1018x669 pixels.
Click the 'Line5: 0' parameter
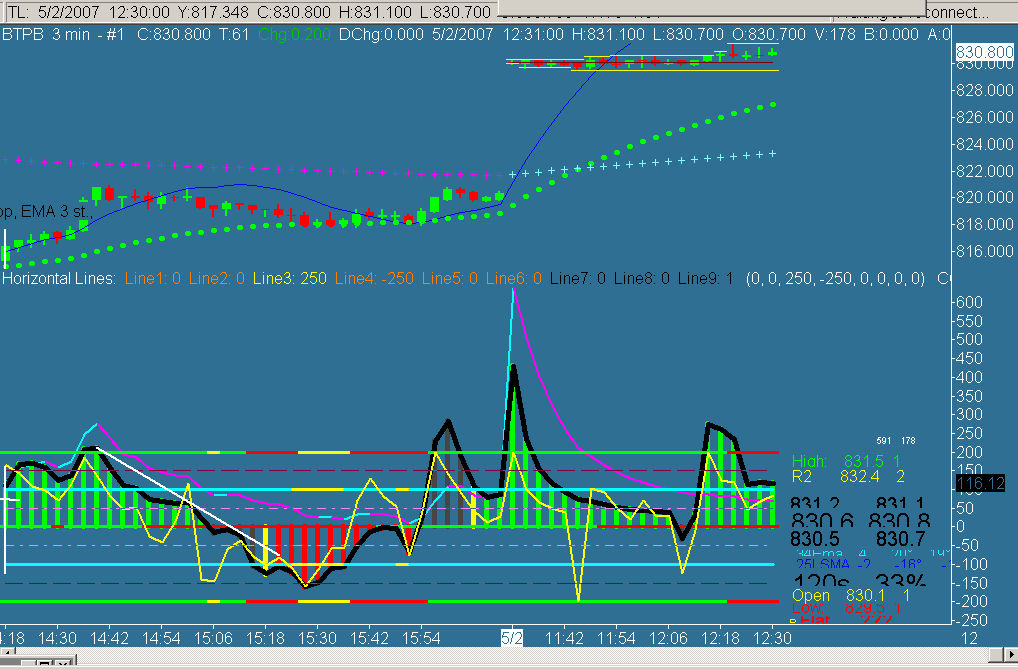point(449,279)
